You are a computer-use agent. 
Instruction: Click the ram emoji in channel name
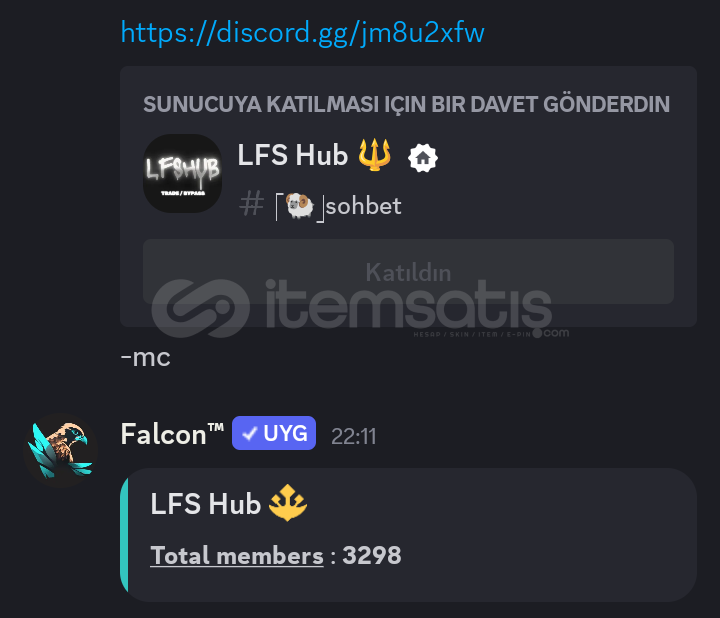click(x=300, y=205)
